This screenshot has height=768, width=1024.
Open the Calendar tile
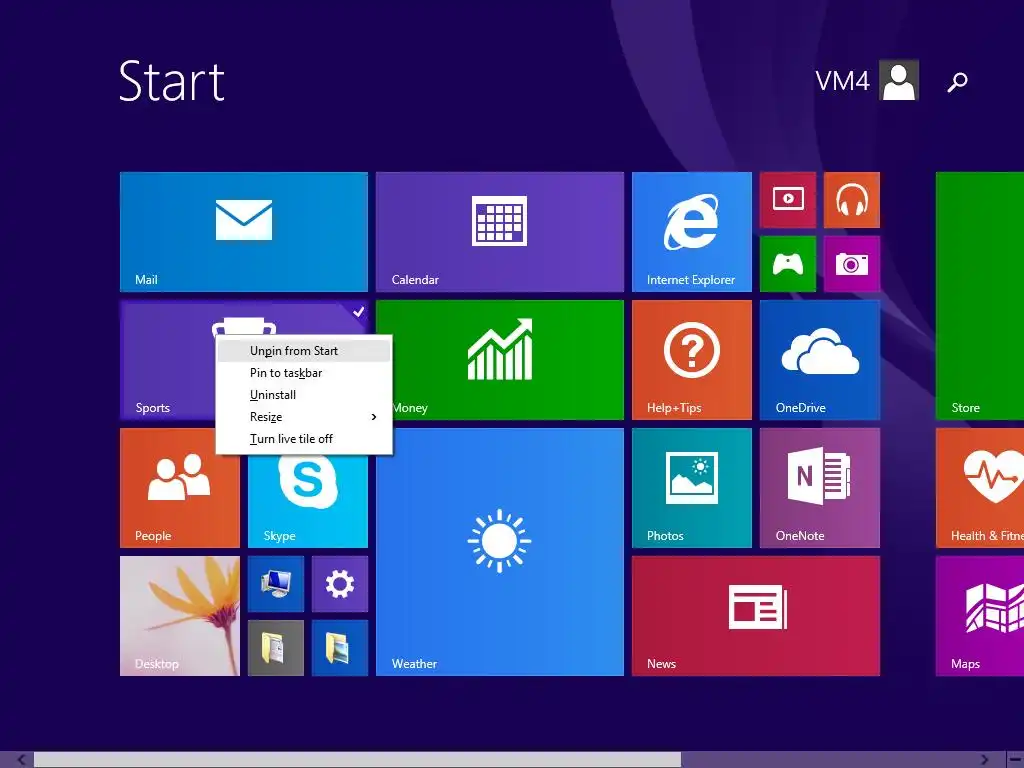[x=500, y=232]
